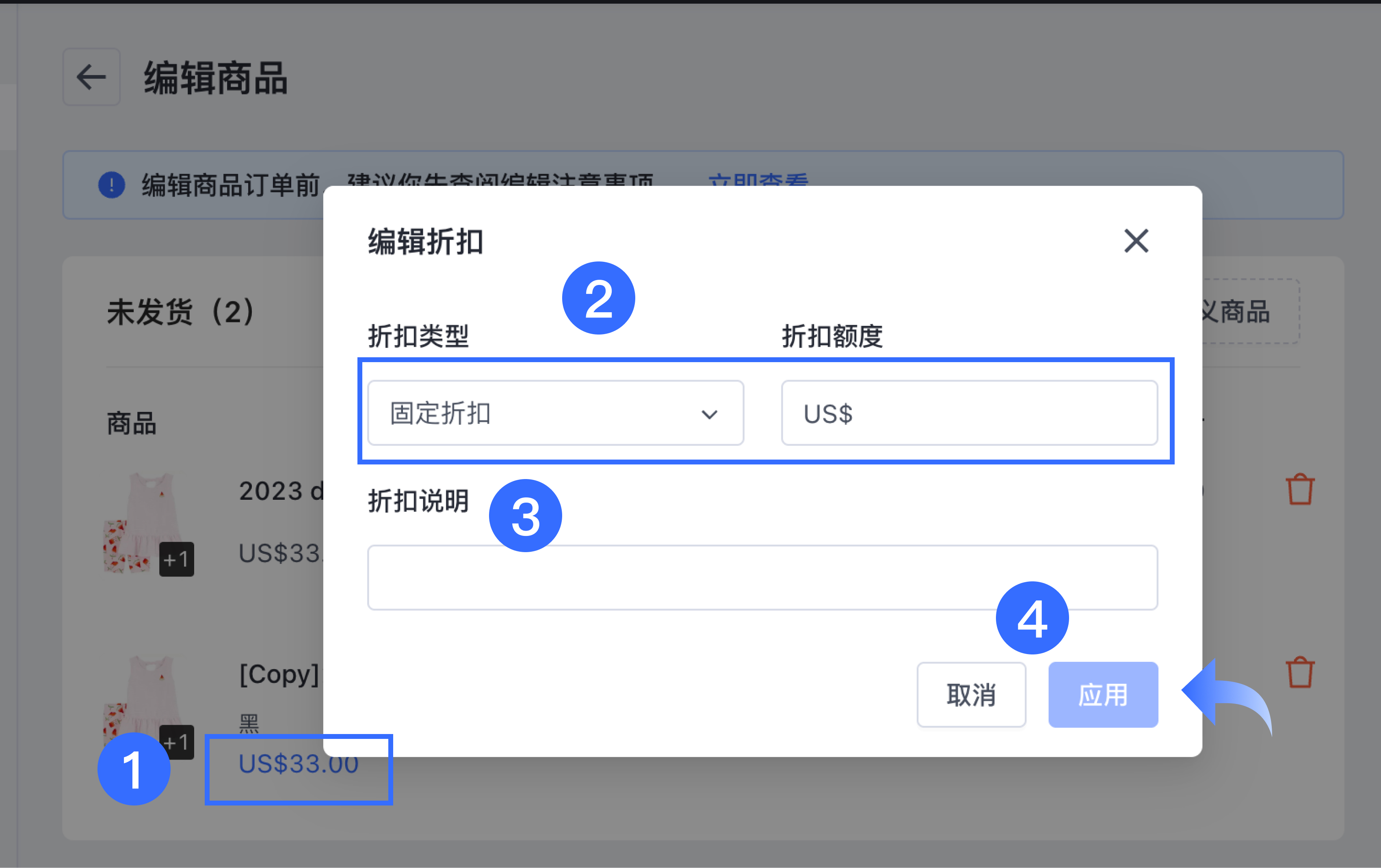1381x868 pixels.
Task: Click the blue step 2 circle marker
Action: (598, 298)
